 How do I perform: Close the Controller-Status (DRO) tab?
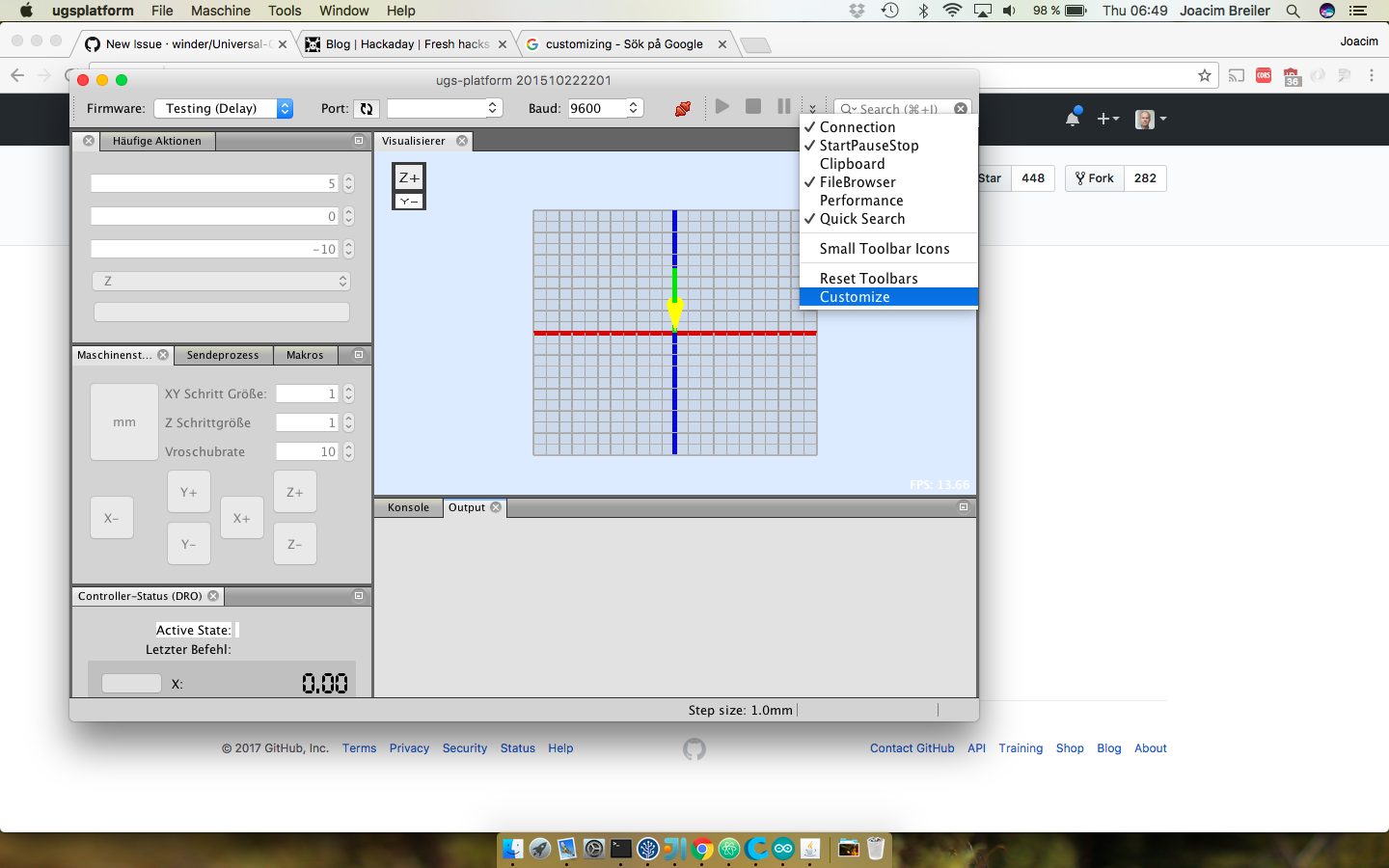pos(213,596)
